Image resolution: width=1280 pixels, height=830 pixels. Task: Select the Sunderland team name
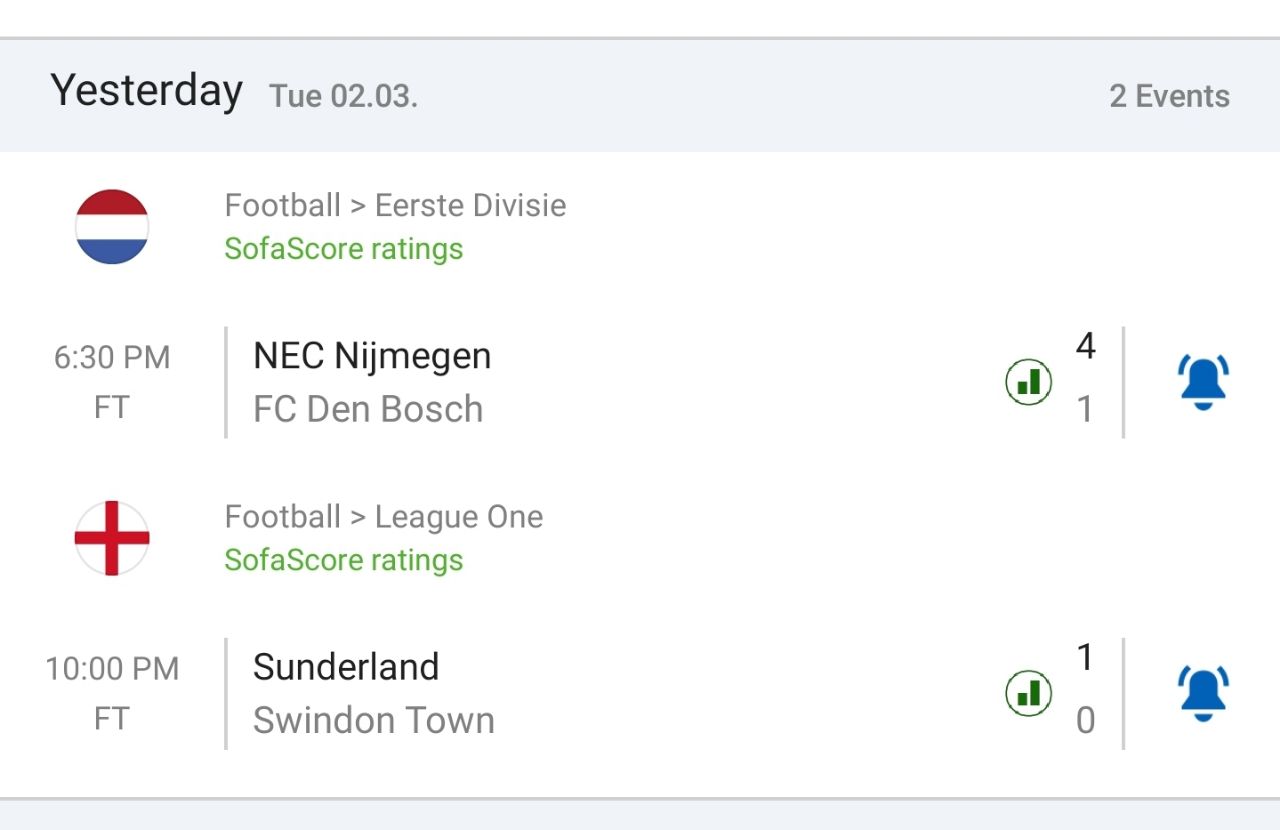click(x=346, y=667)
